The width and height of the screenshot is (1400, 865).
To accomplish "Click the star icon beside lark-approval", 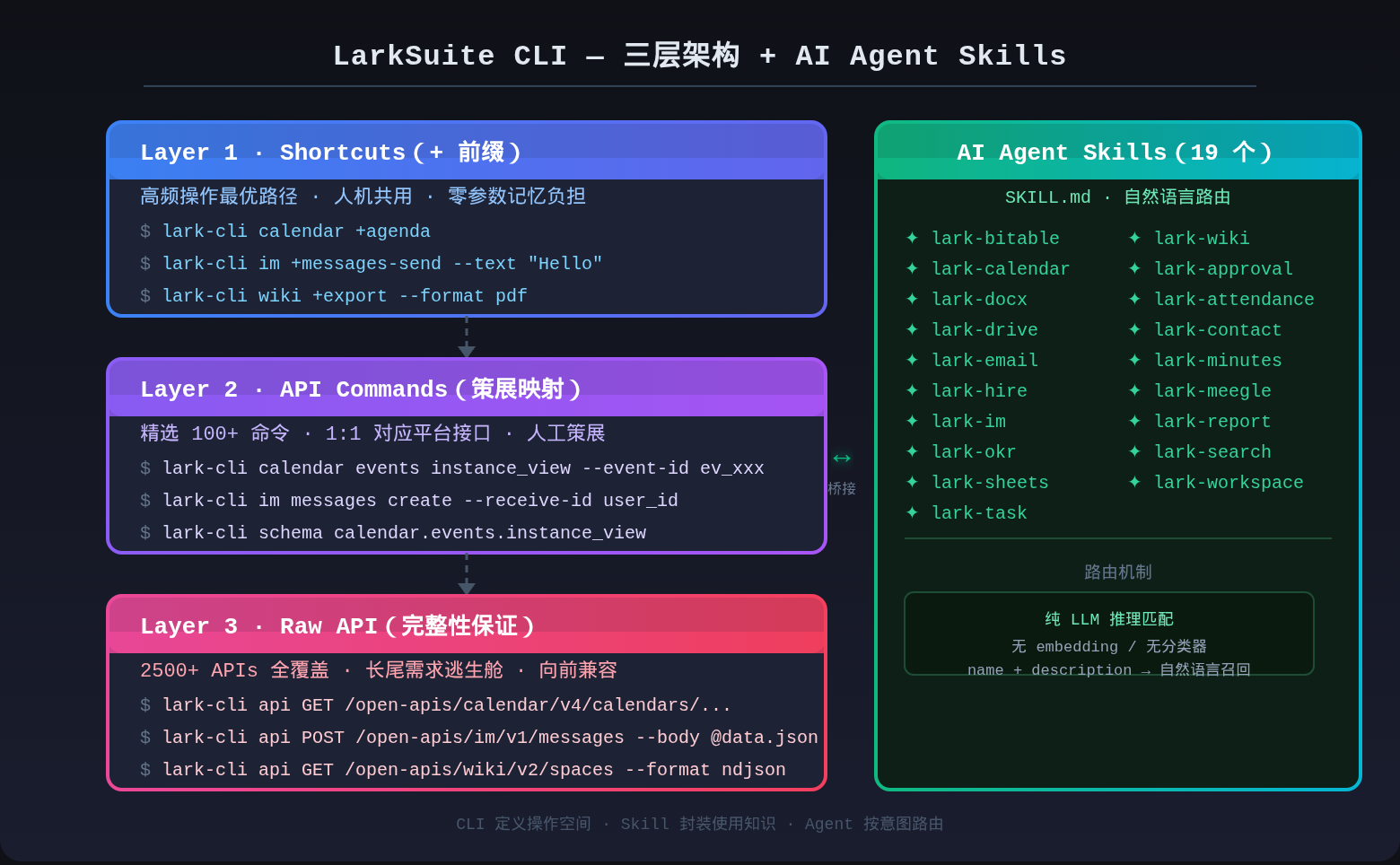I will tap(1134, 268).
